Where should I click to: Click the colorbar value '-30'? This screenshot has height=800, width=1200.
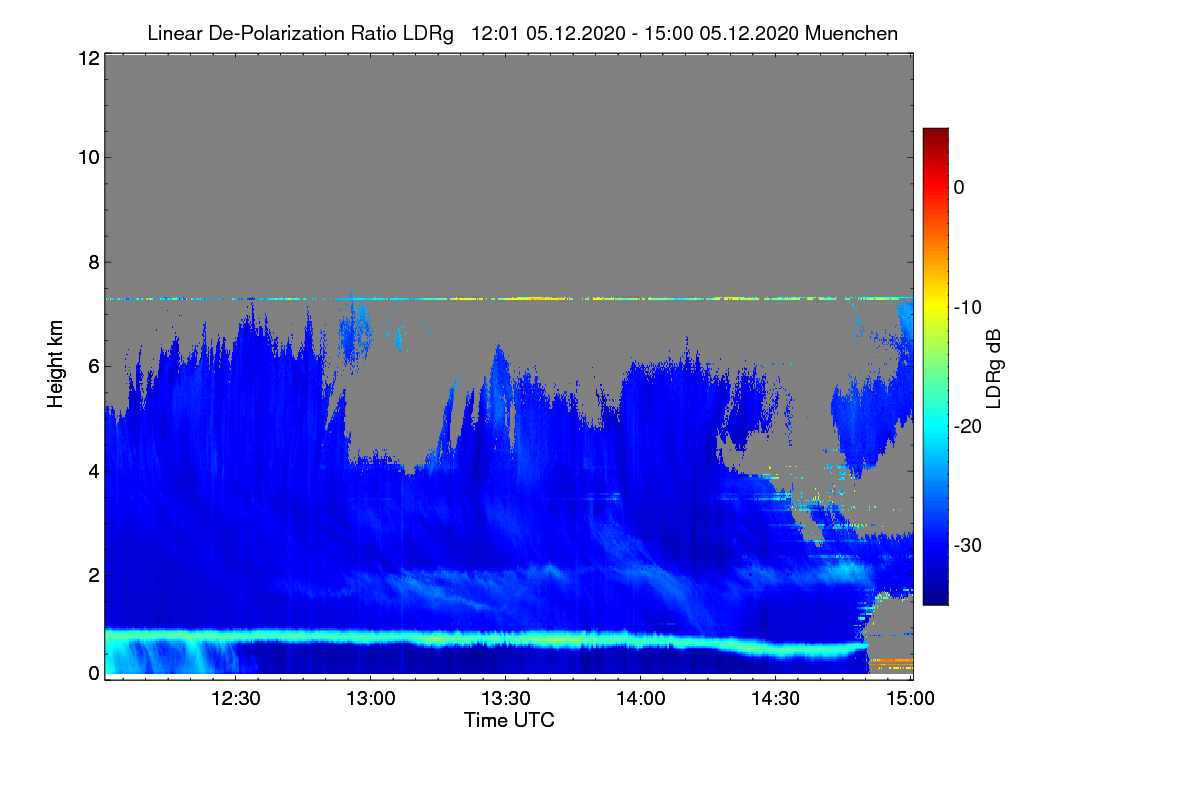[x=966, y=546]
